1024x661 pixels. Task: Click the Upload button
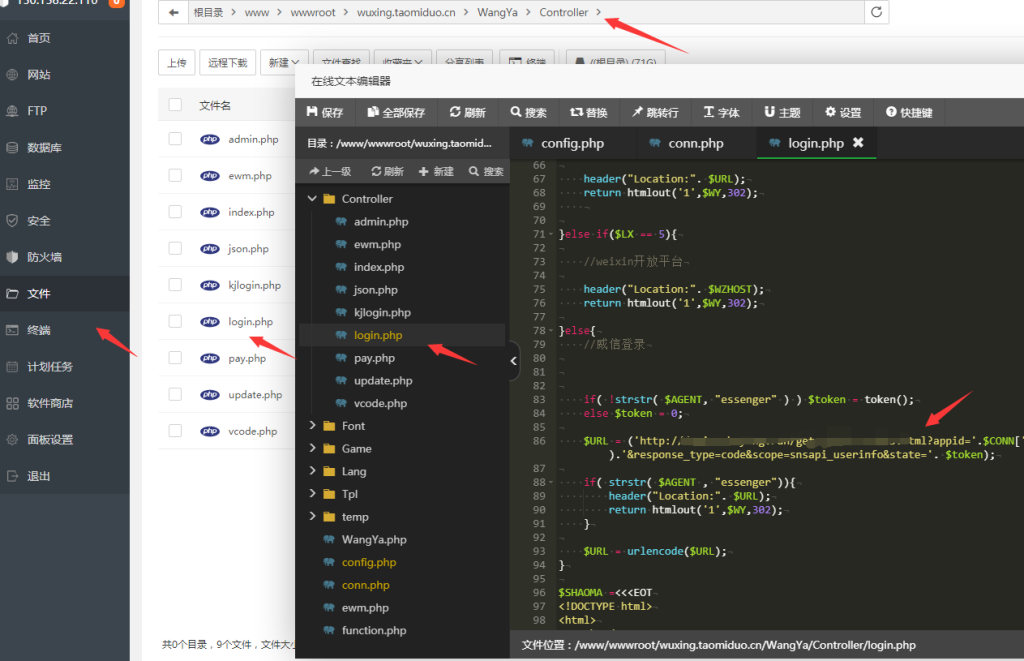(176, 62)
